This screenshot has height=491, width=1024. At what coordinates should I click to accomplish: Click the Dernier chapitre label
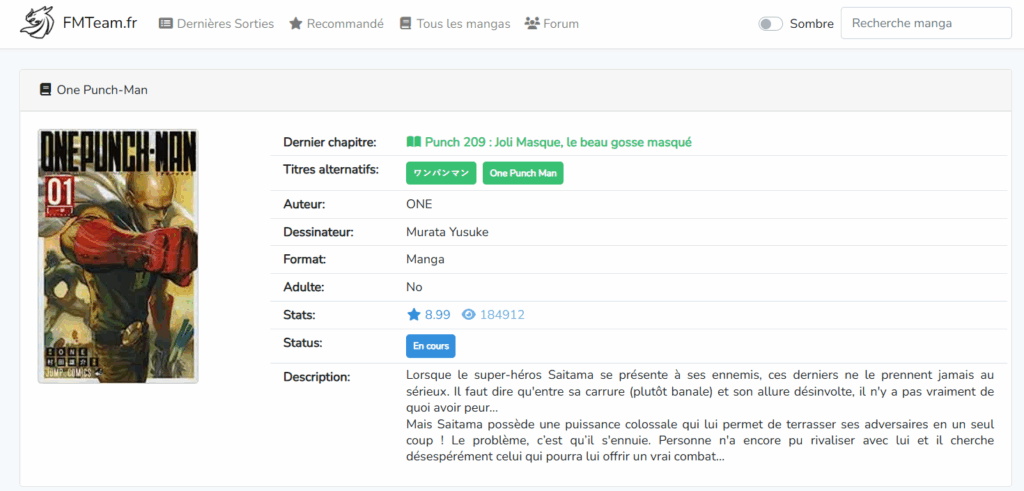[x=330, y=142]
